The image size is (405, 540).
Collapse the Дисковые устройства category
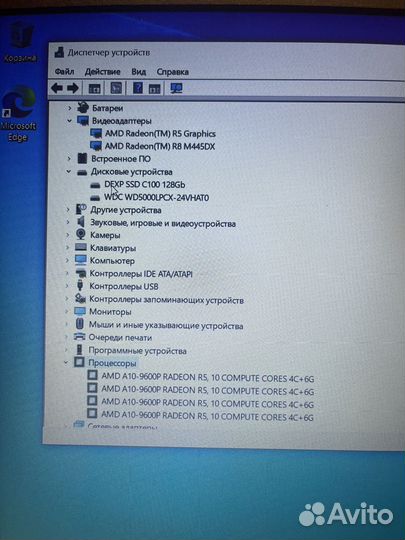(69, 171)
